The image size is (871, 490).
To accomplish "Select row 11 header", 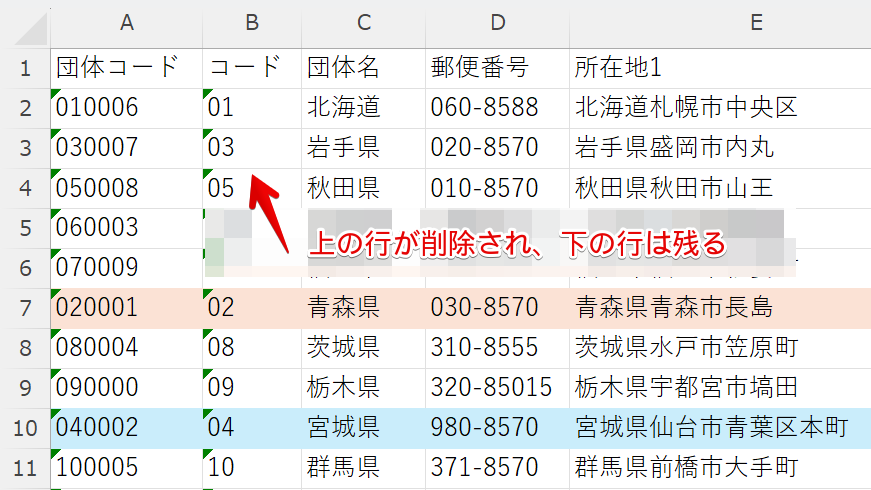I will (x=25, y=469).
